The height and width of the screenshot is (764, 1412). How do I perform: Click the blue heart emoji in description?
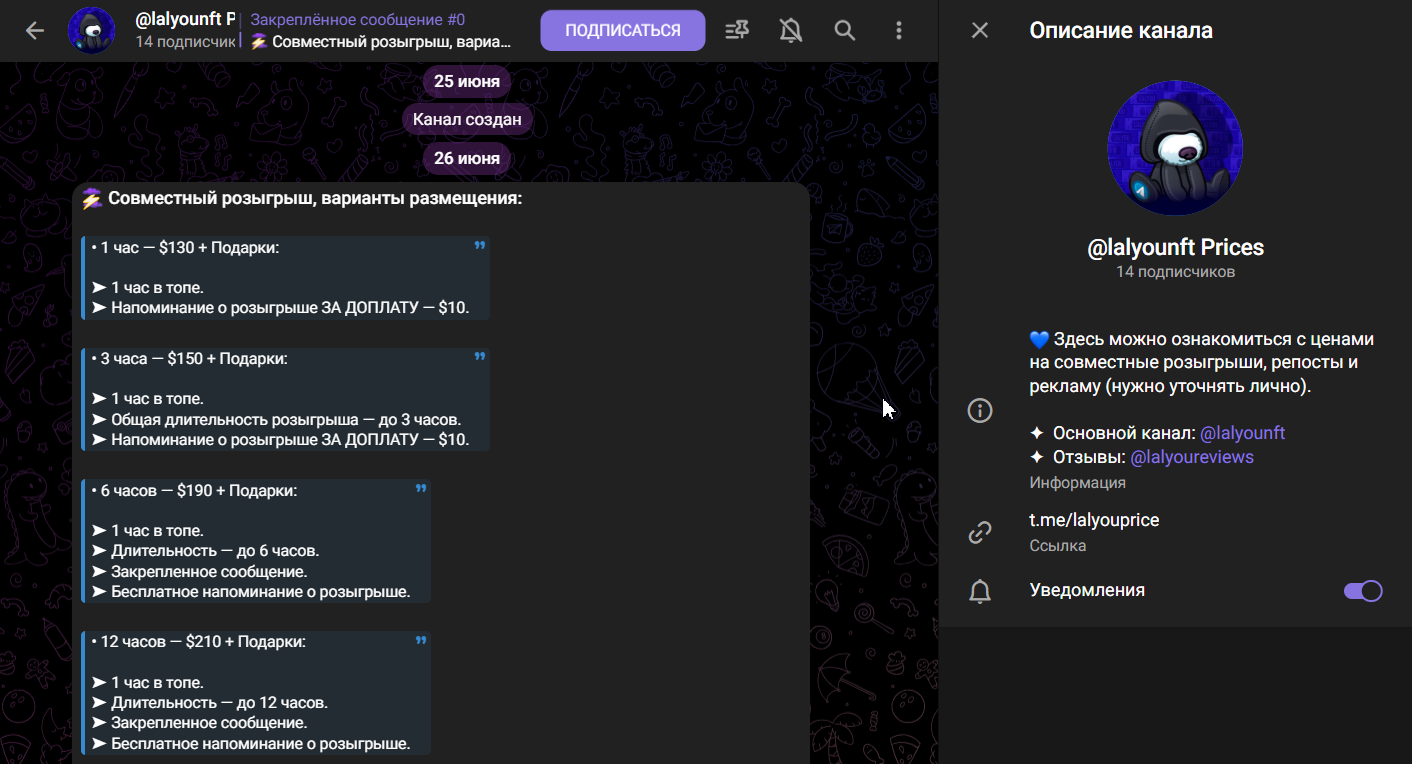[x=1039, y=340]
